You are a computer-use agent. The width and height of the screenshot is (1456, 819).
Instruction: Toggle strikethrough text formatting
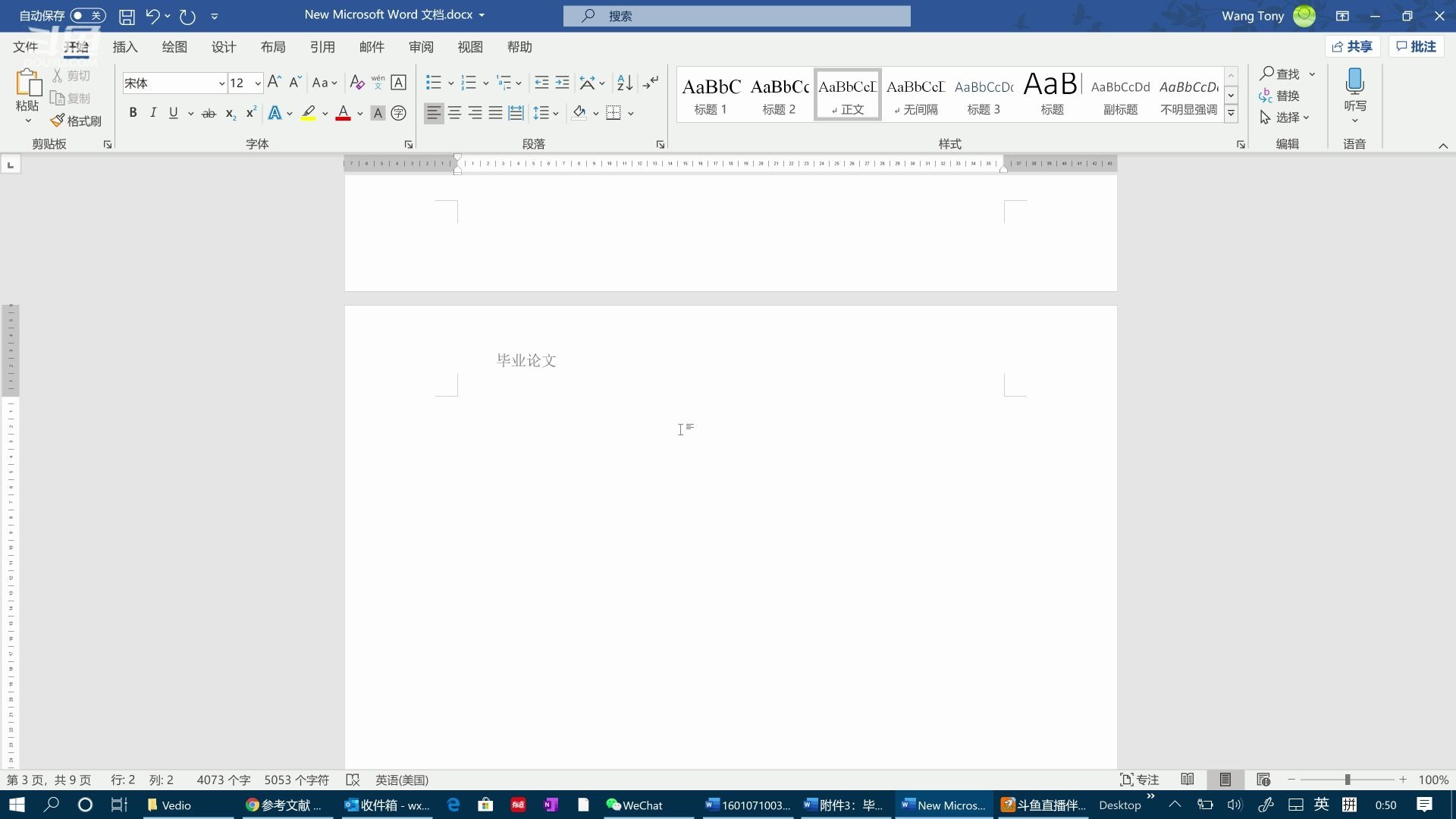[209, 112]
